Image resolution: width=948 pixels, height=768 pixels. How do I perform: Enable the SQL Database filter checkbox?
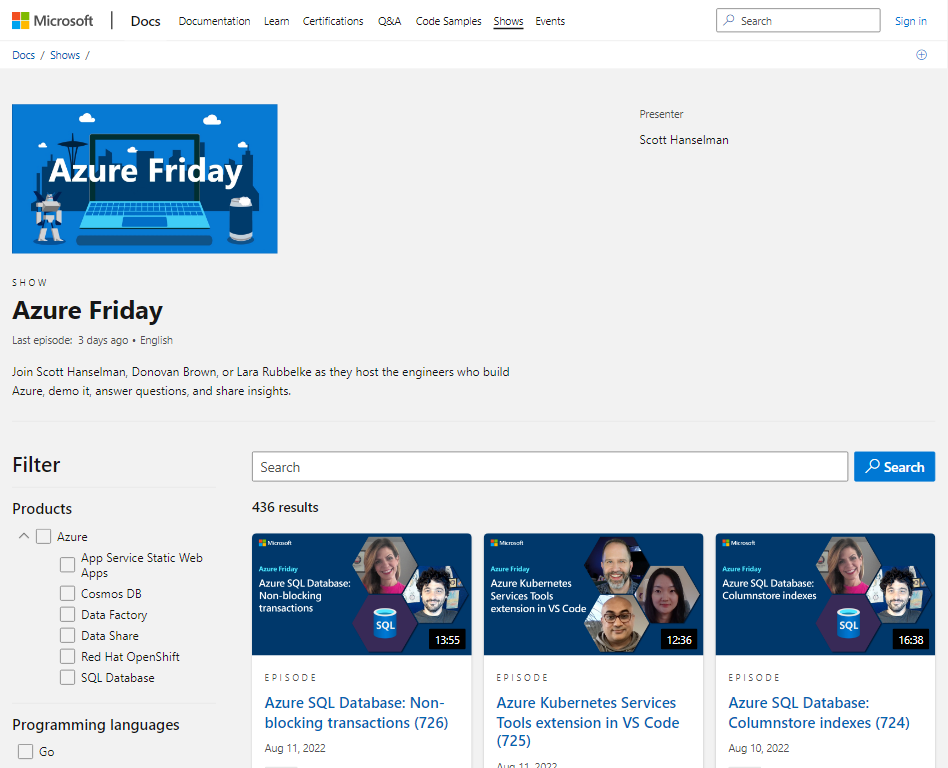pos(67,677)
